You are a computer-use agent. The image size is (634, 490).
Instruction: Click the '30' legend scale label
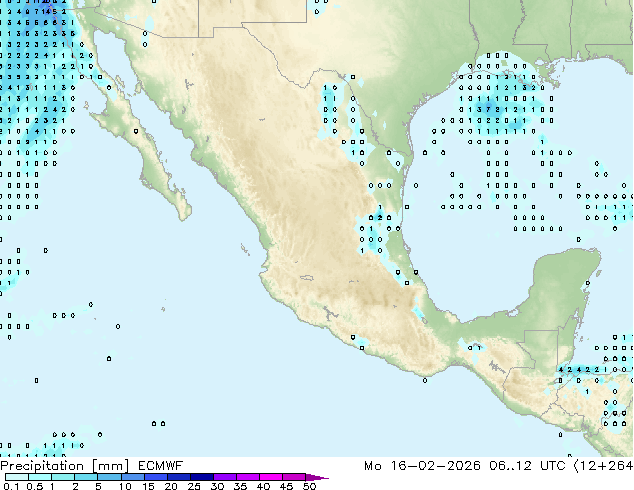(218, 486)
